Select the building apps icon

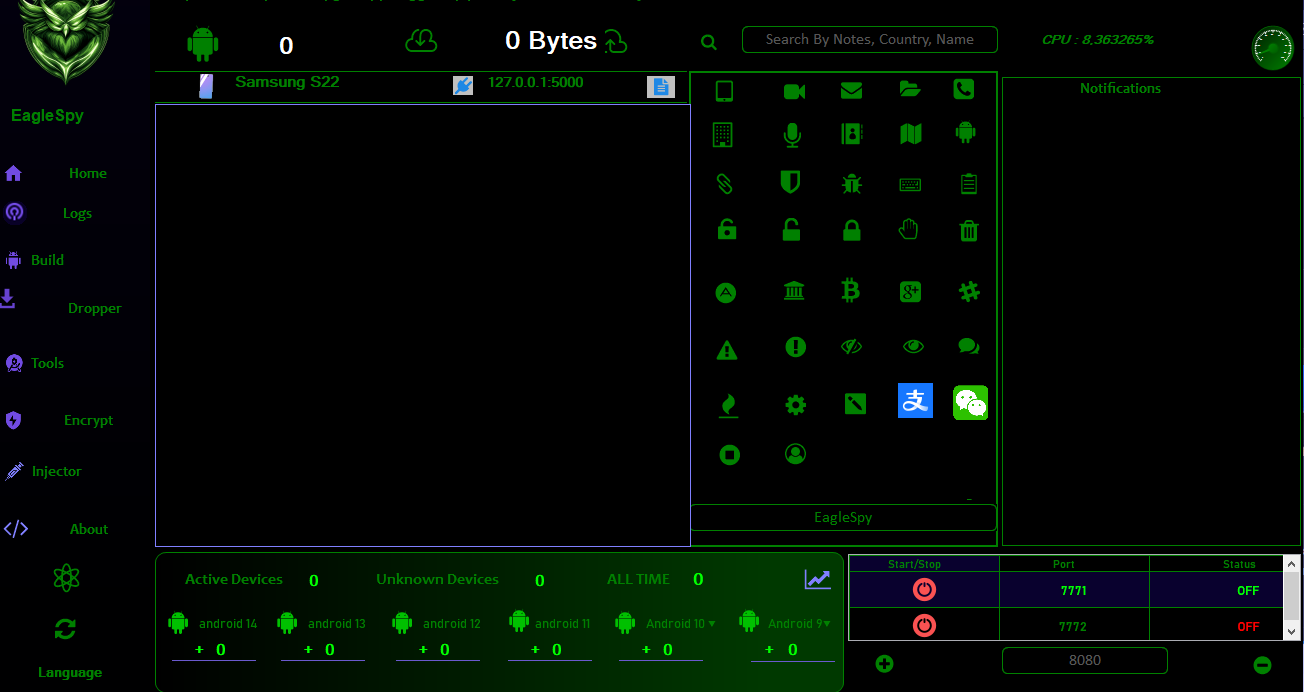[x=722, y=134]
